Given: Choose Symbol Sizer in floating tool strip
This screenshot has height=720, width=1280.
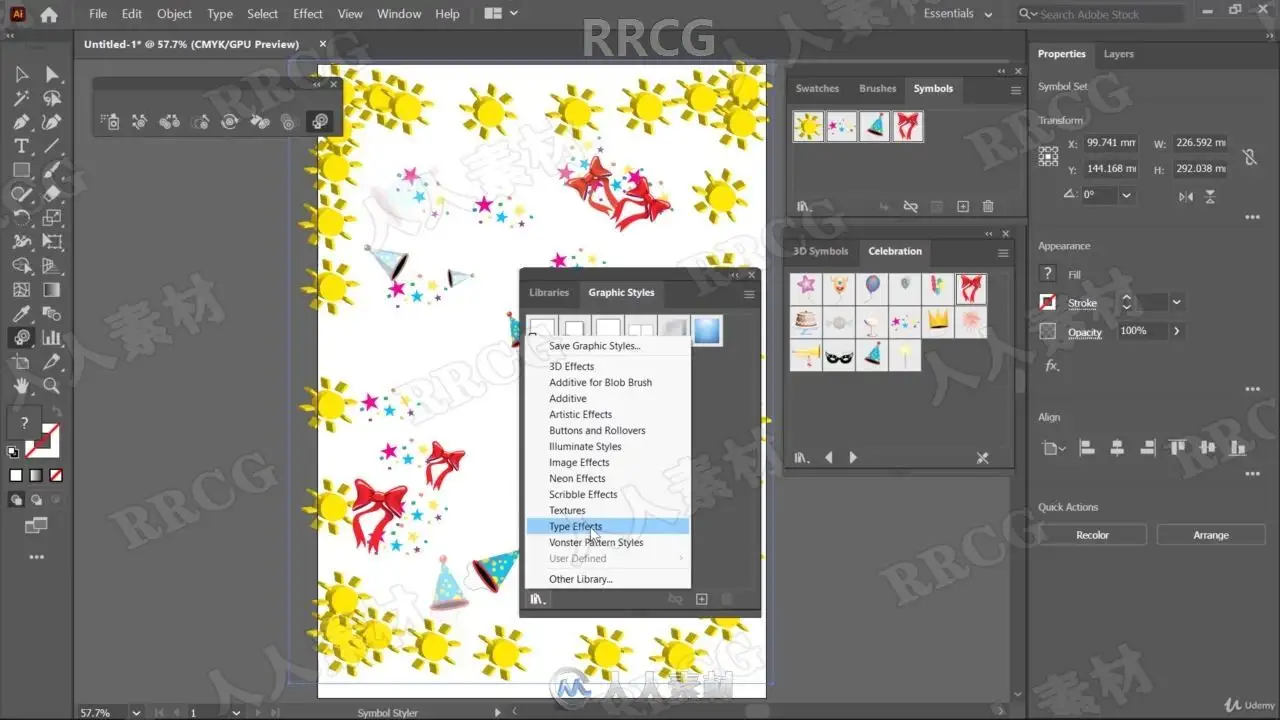Looking at the screenshot, I should click(x=200, y=122).
